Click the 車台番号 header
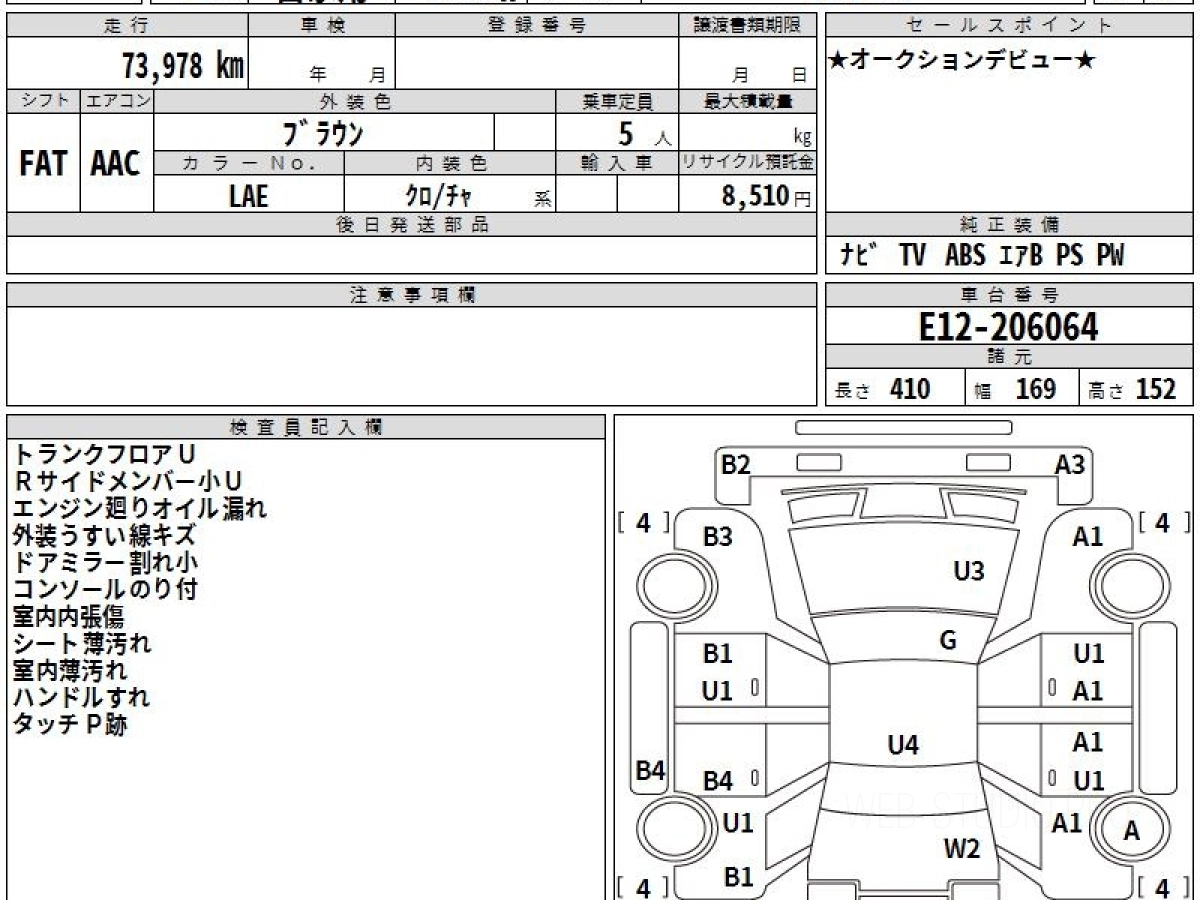1200x900 pixels. [x=1010, y=295]
